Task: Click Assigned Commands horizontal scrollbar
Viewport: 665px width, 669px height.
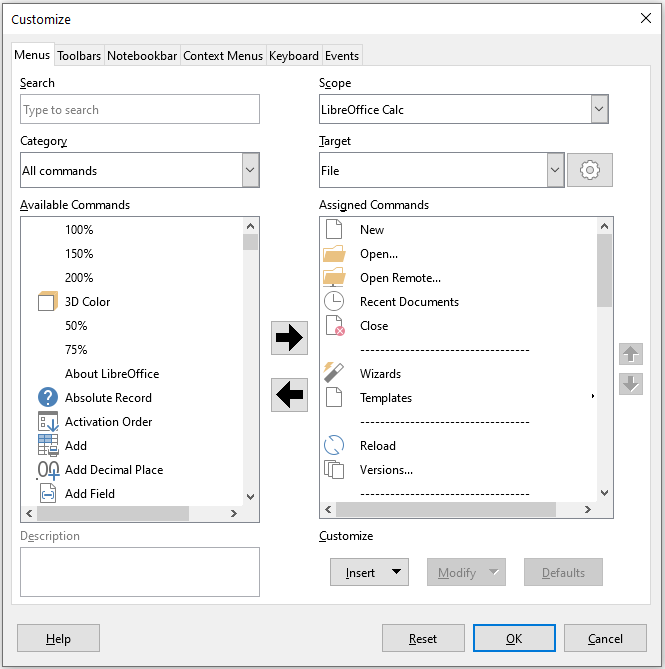Action: click(x=446, y=509)
